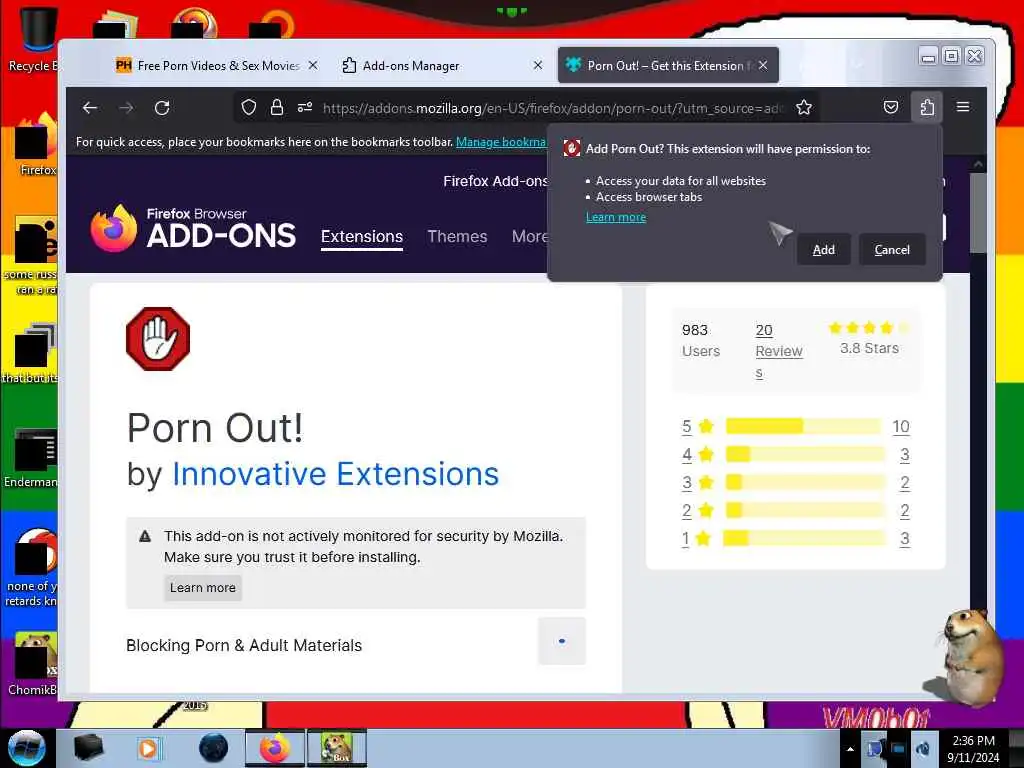Viewport: 1024px width, 768px height.
Task: Expand the More menu
Action: pos(530,236)
